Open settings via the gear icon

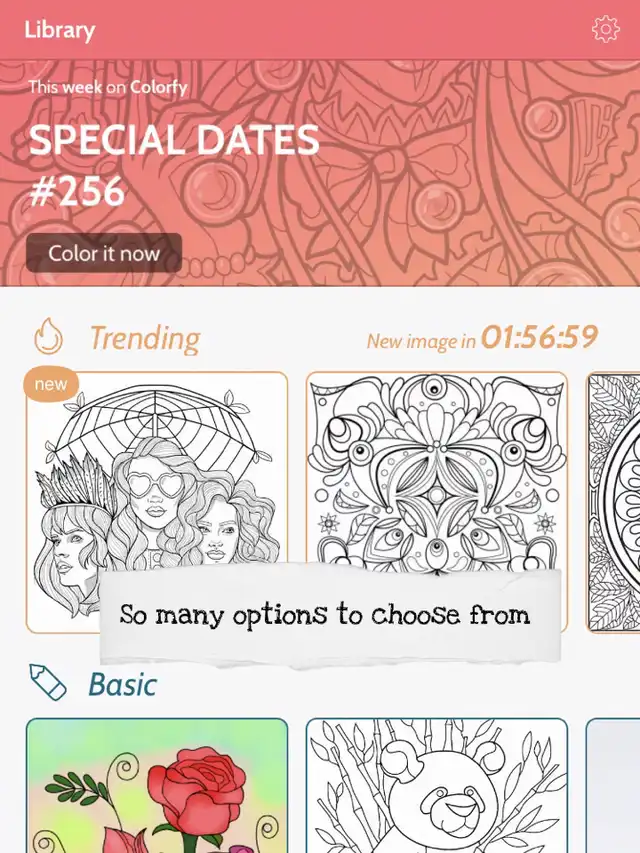click(605, 29)
